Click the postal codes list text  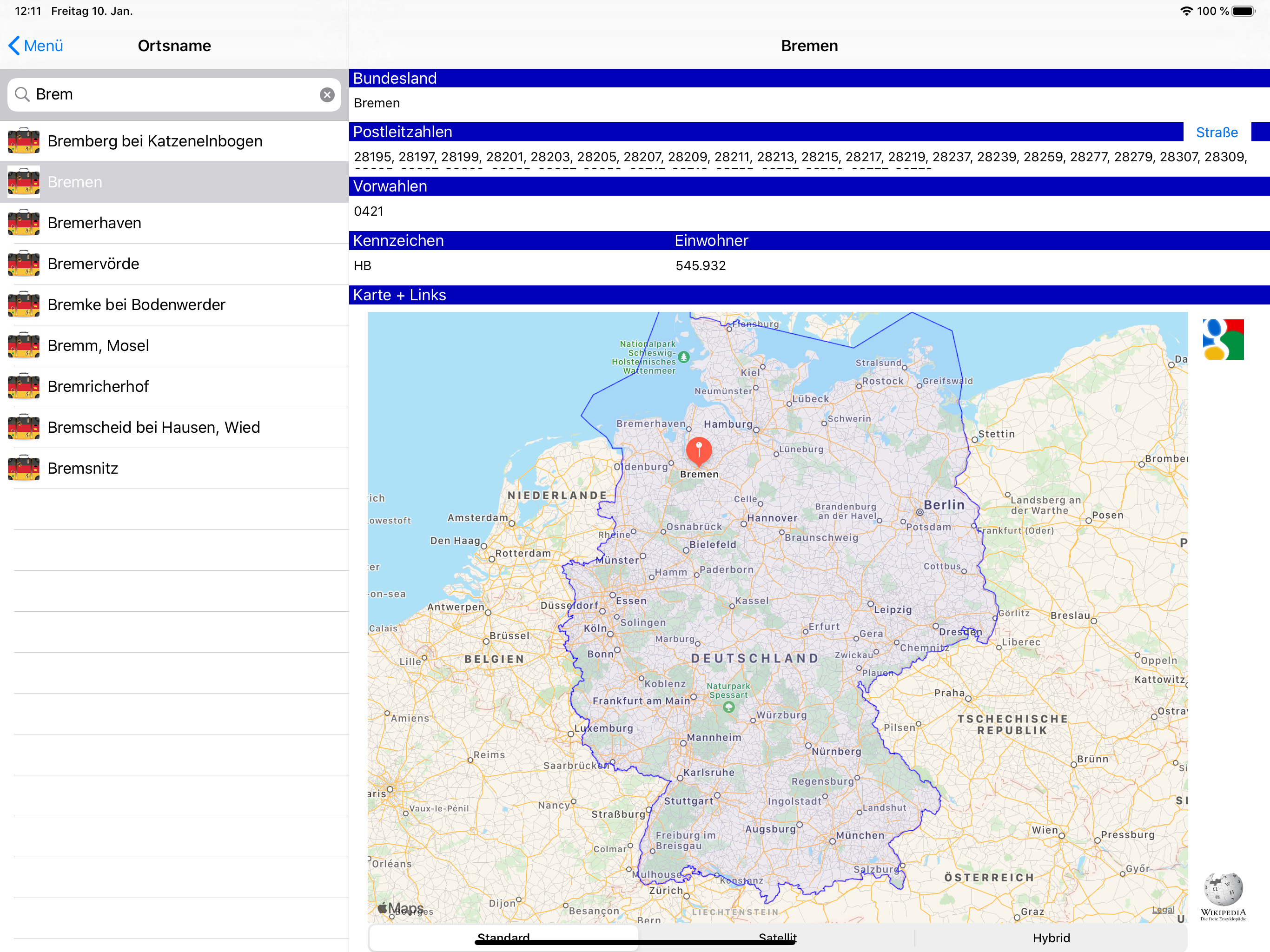point(800,157)
